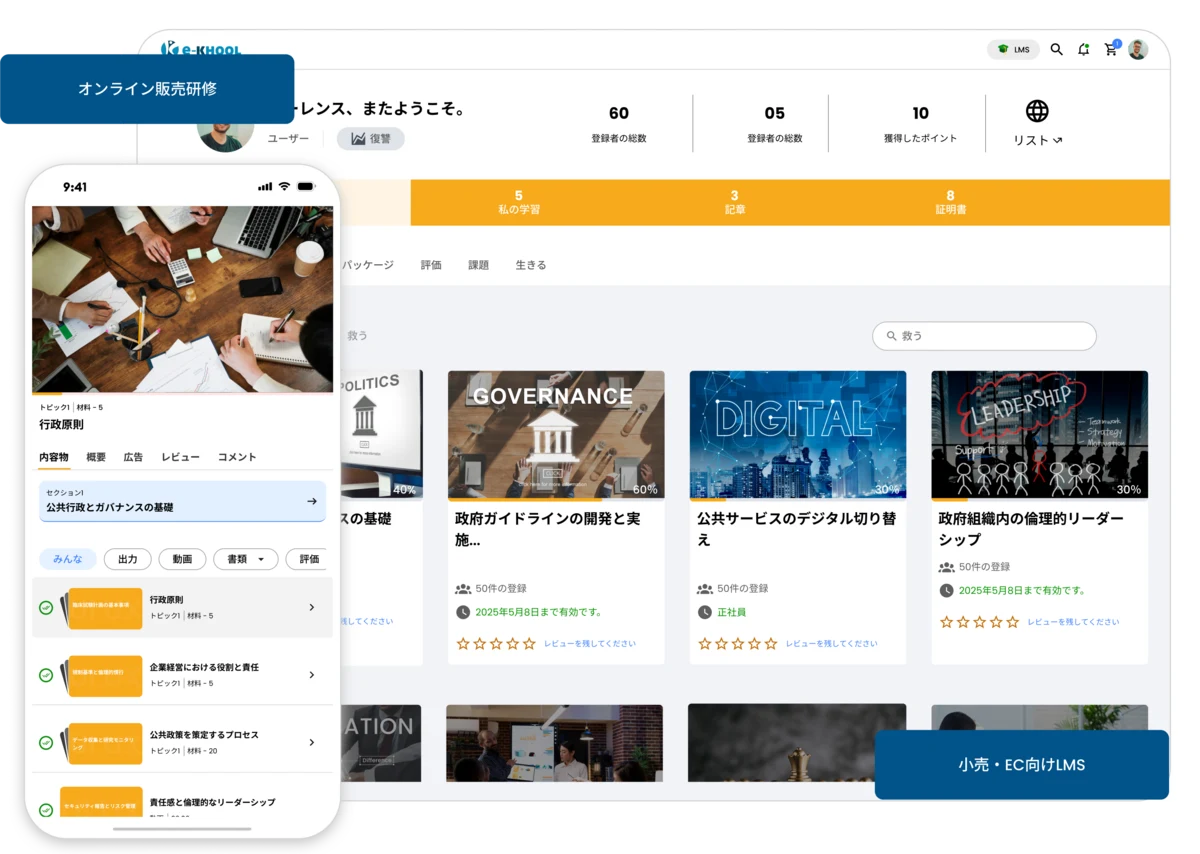This screenshot has width=1200, height=854.
Task: Open the notification bell icon
Action: (x=1083, y=48)
